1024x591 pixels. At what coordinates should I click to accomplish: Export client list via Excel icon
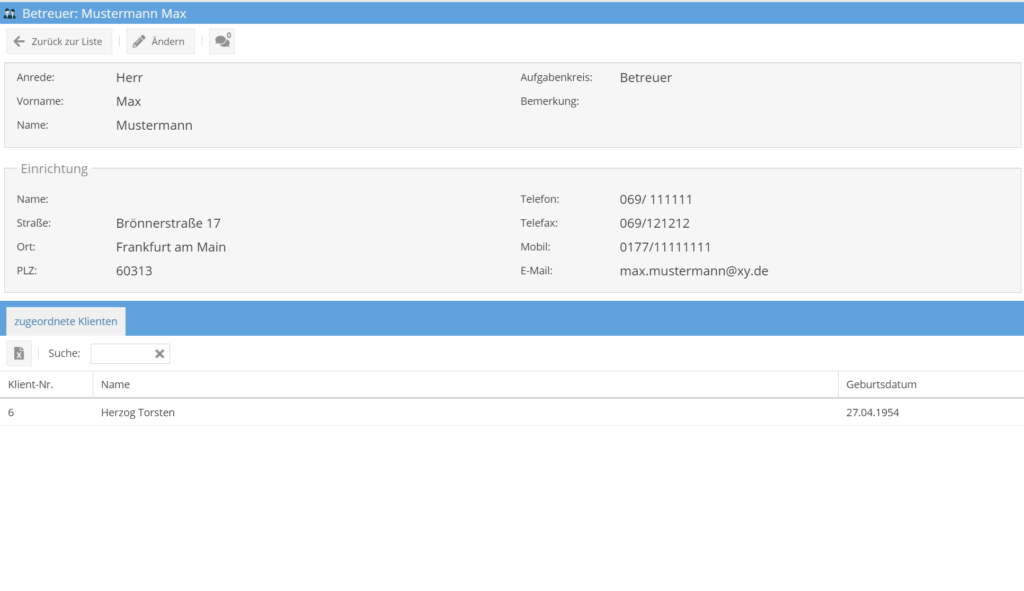click(x=19, y=353)
